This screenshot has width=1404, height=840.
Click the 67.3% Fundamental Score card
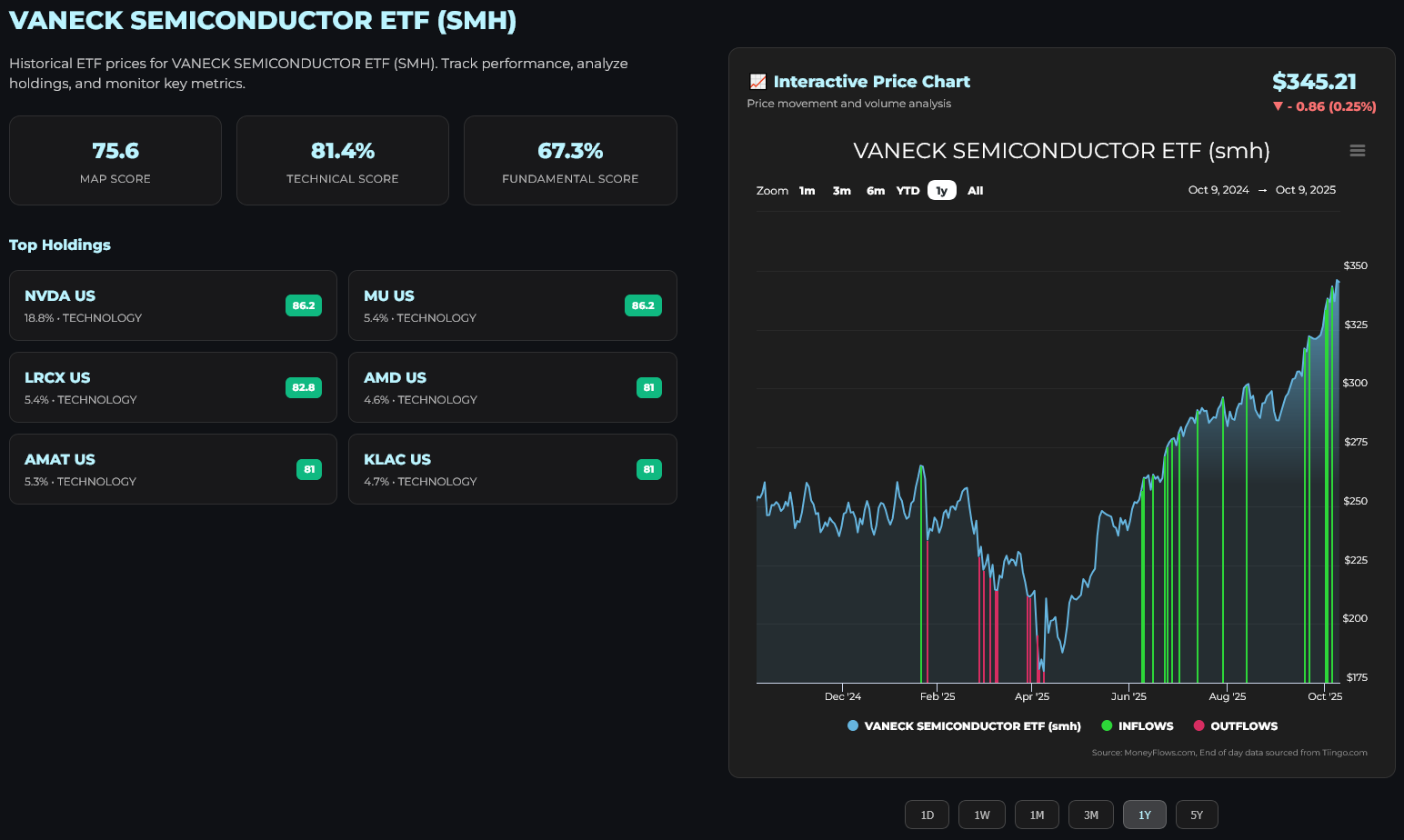570,160
